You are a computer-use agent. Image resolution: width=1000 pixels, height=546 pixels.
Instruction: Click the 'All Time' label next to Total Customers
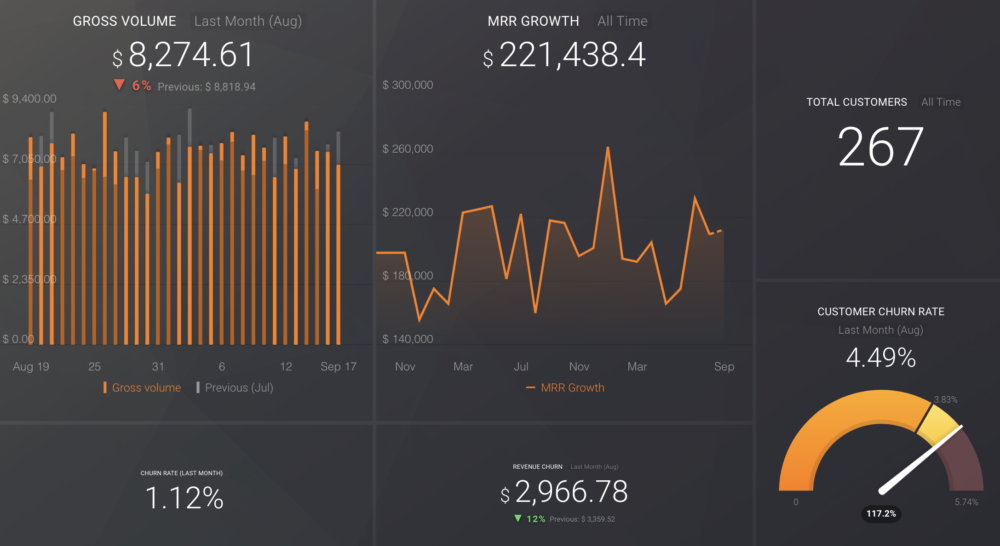pyautogui.click(x=941, y=102)
